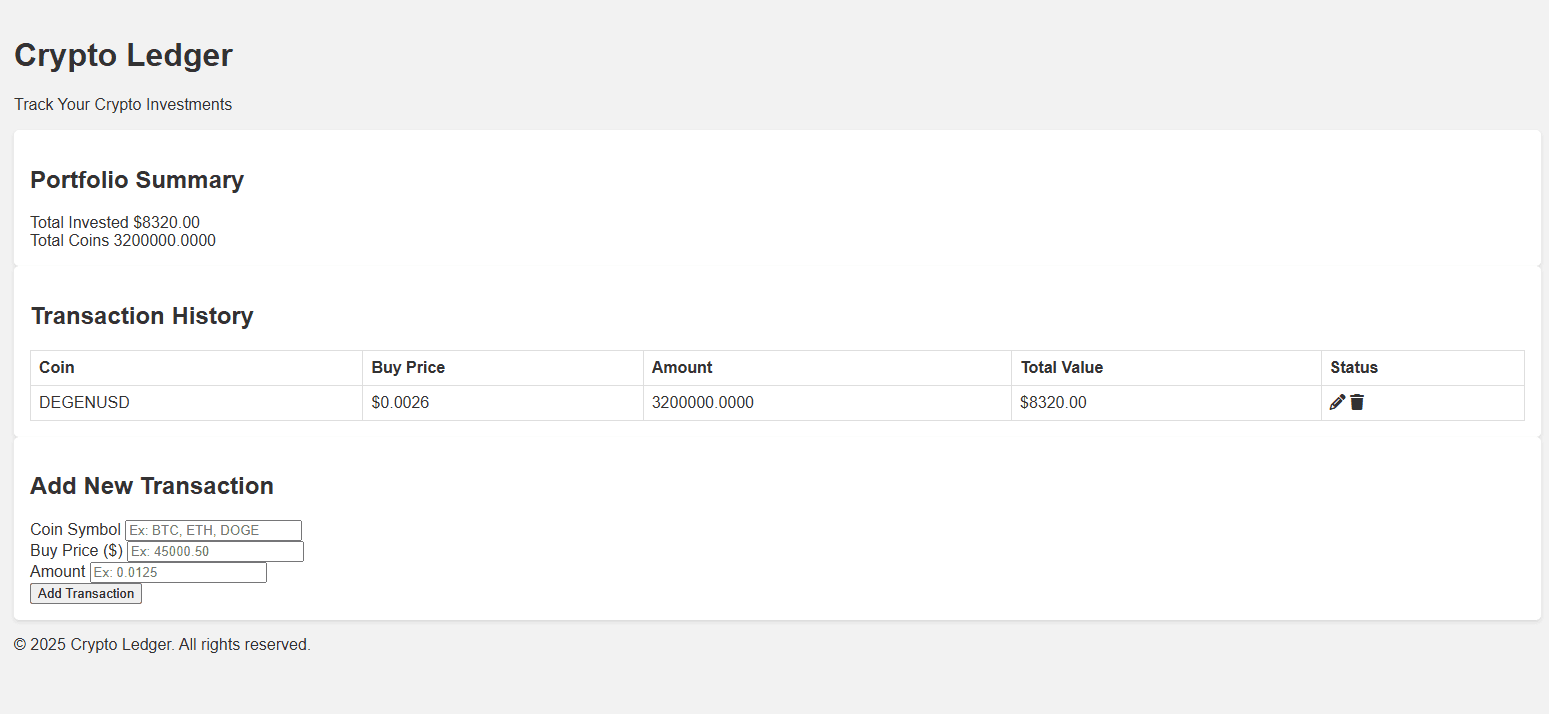Click the Portfolio Summary heading
Screen dimensions: 1549x714
tap(137, 180)
